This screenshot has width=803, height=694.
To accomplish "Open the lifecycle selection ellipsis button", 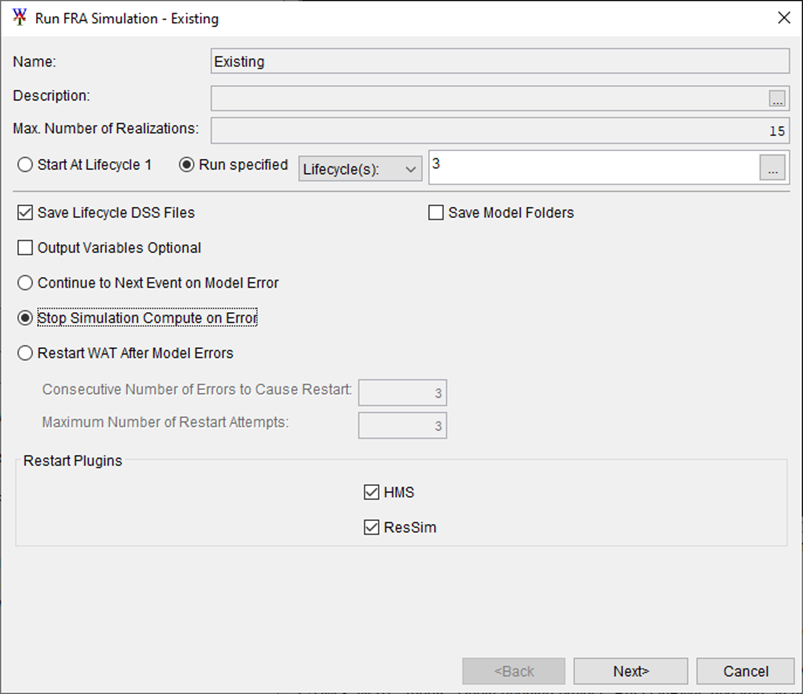I will coord(772,168).
